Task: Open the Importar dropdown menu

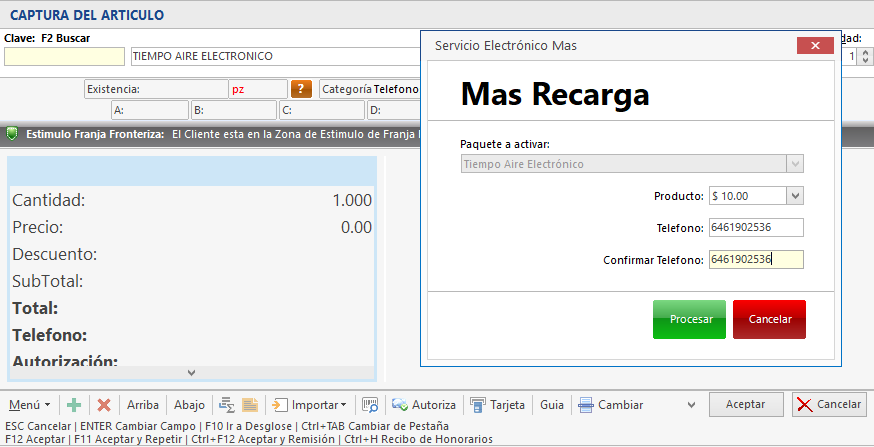Action: (x=309, y=405)
